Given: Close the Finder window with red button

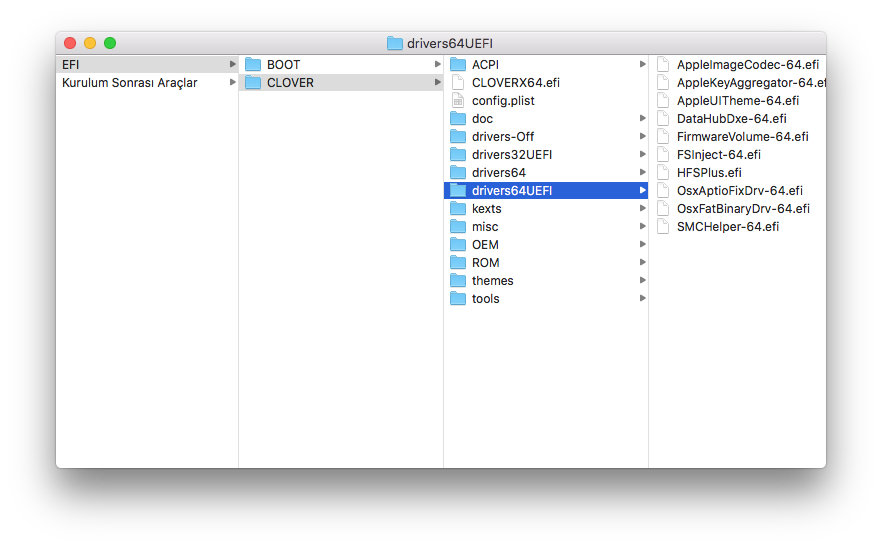Looking at the screenshot, I should point(70,43).
